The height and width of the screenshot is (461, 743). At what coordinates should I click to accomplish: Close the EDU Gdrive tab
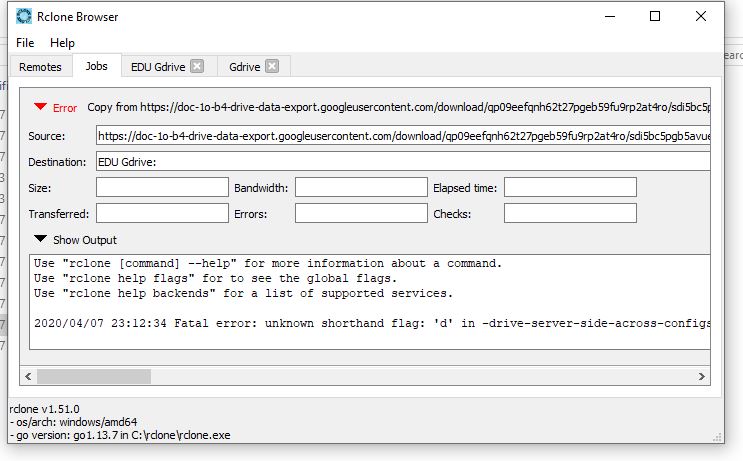[x=197, y=67]
